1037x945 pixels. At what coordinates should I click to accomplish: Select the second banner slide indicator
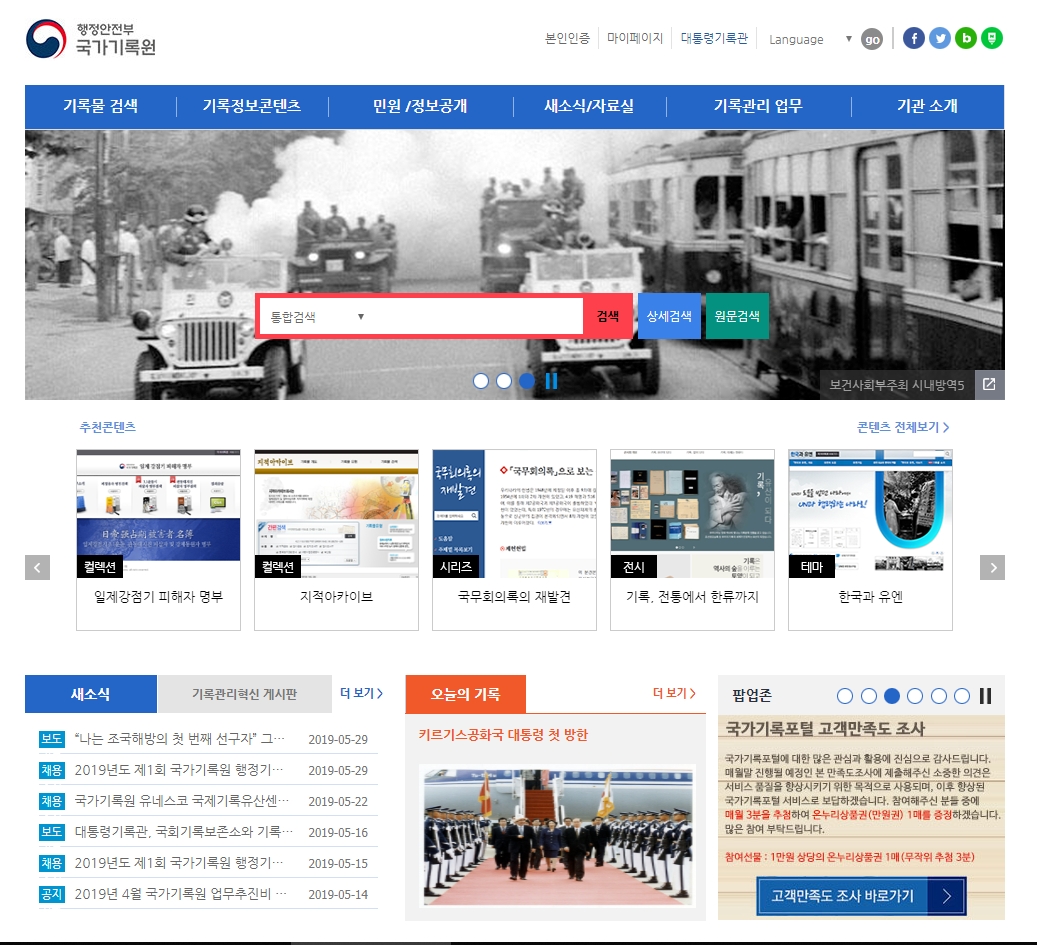pyautogui.click(x=504, y=381)
